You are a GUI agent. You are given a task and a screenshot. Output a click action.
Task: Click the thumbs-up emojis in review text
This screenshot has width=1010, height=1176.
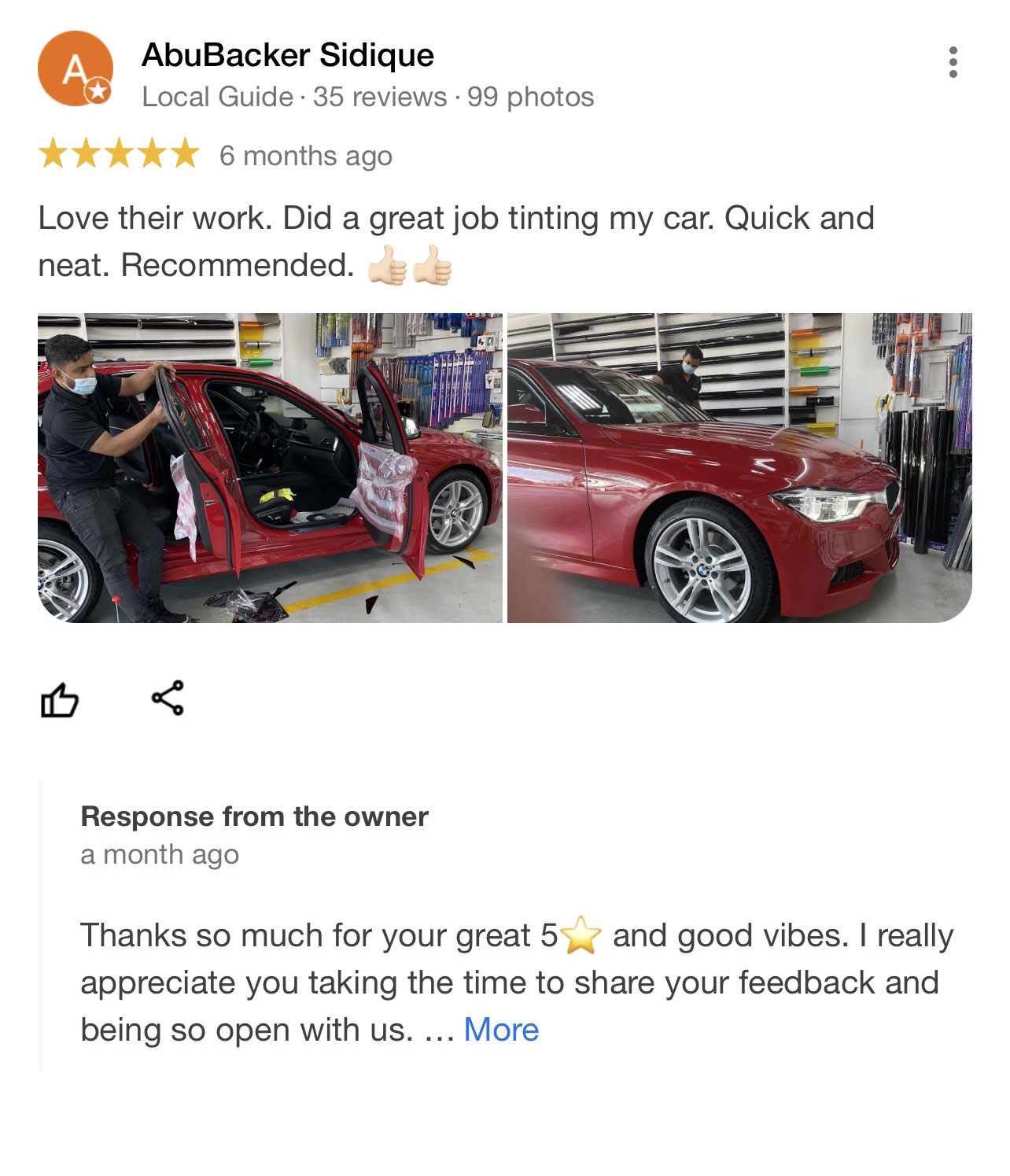coord(410,266)
